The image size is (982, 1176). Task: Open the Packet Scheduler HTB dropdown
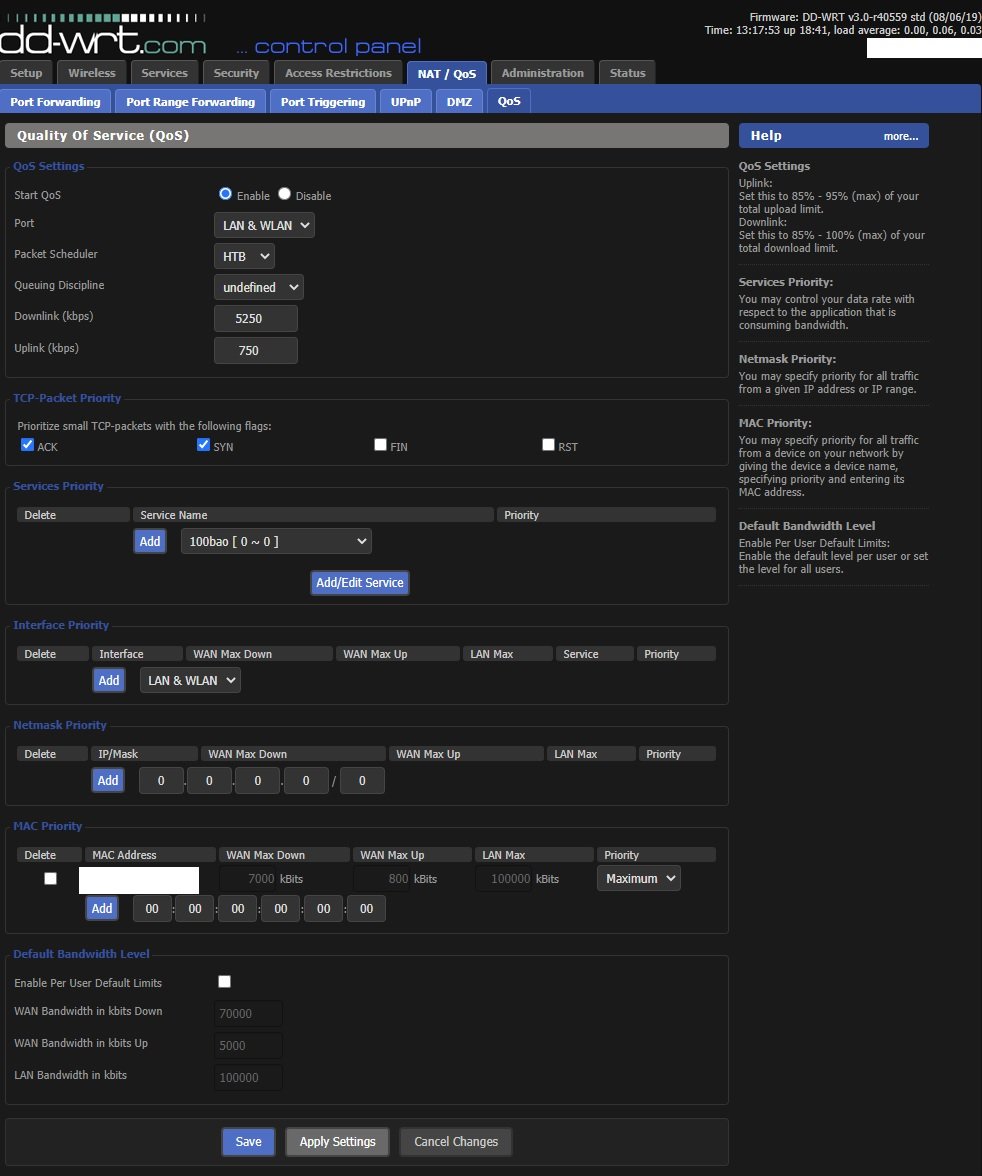pyautogui.click(x=244, y=256)
